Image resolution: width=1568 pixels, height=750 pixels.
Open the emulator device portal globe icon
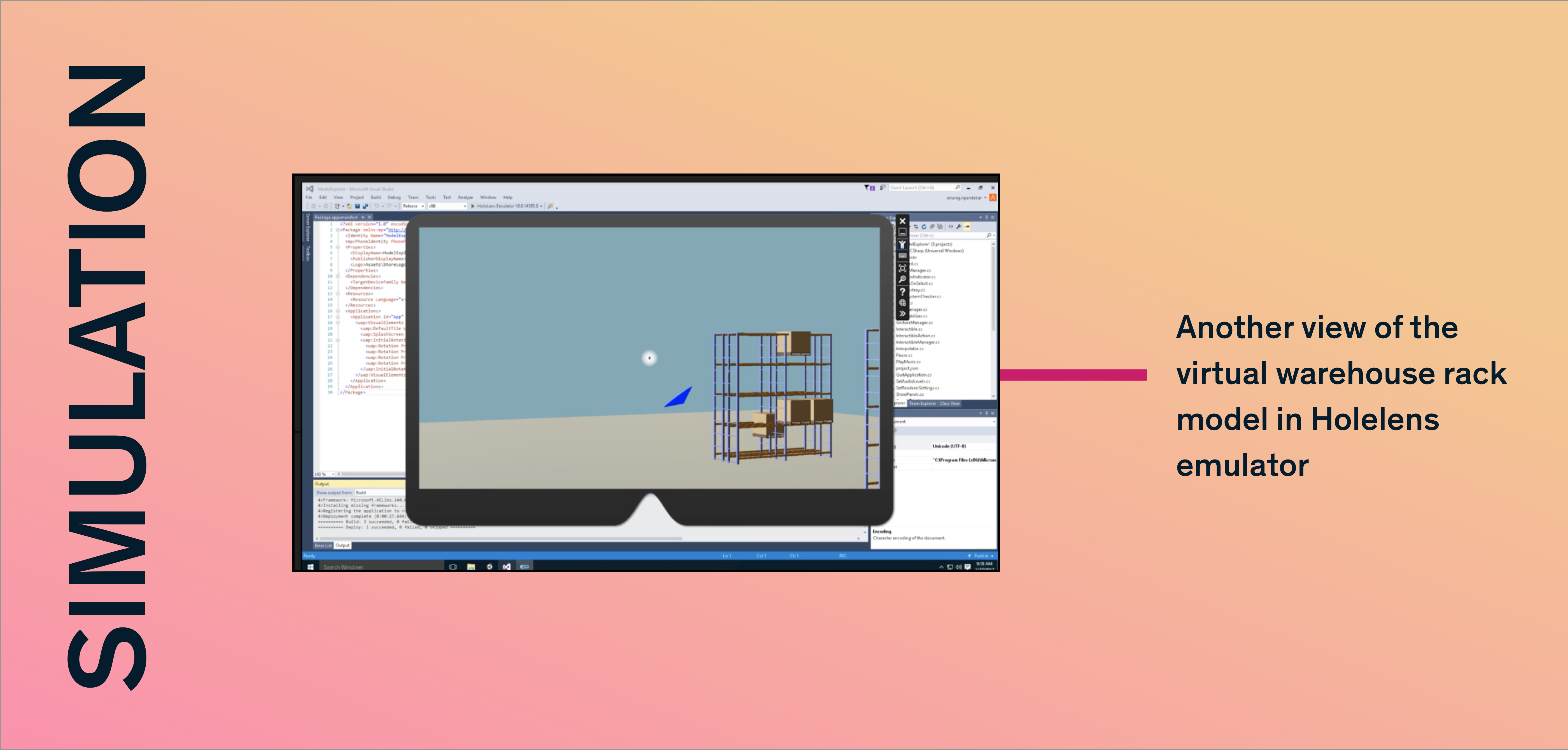tap(903, 302)
